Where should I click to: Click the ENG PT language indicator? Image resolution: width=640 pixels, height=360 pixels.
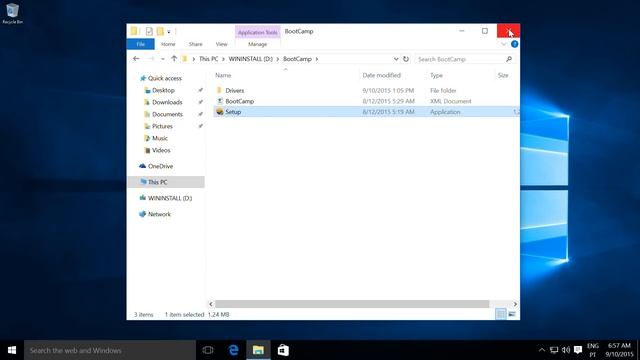[593, 350]
